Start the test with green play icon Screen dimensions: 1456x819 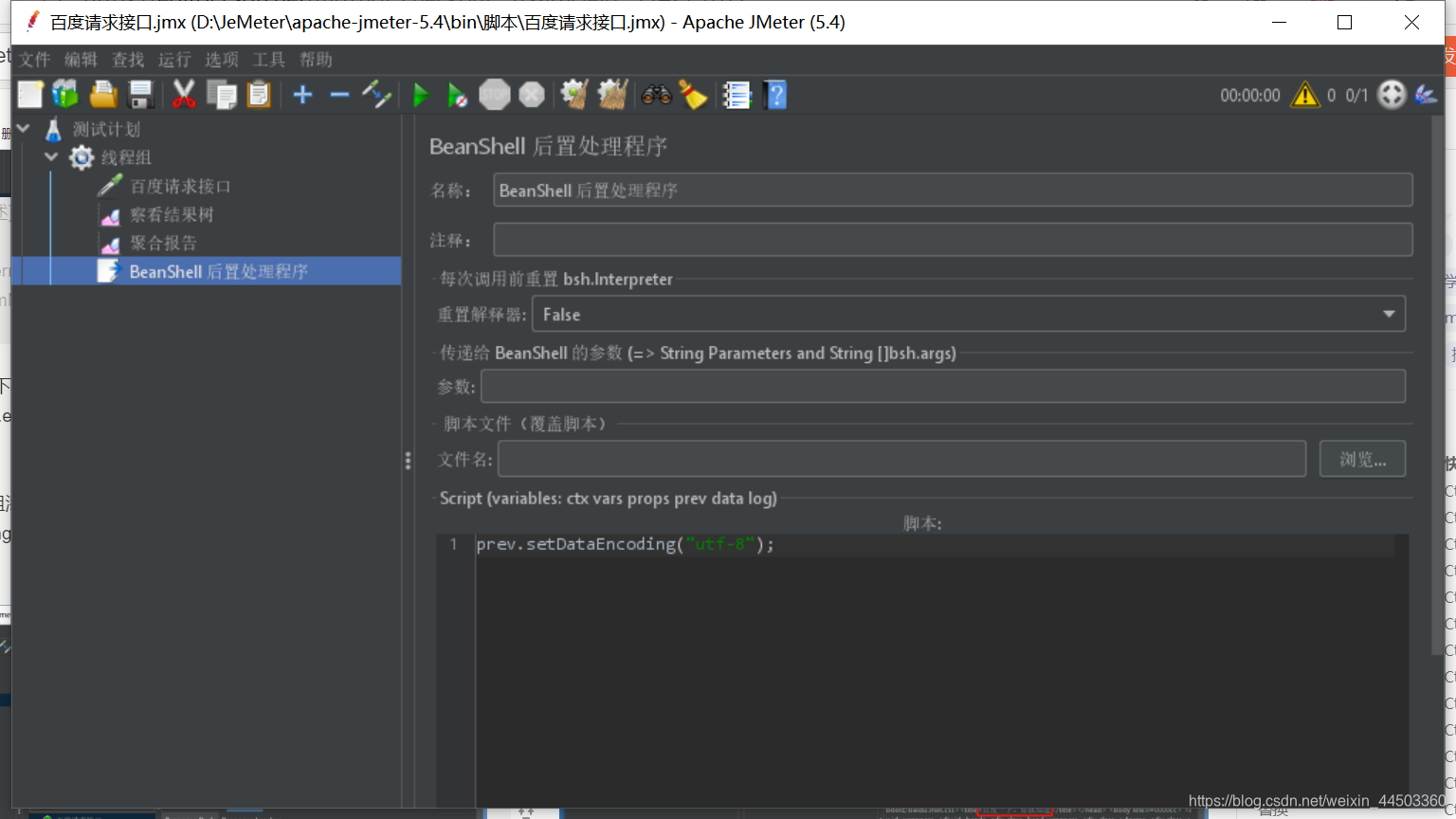(421, 95)
